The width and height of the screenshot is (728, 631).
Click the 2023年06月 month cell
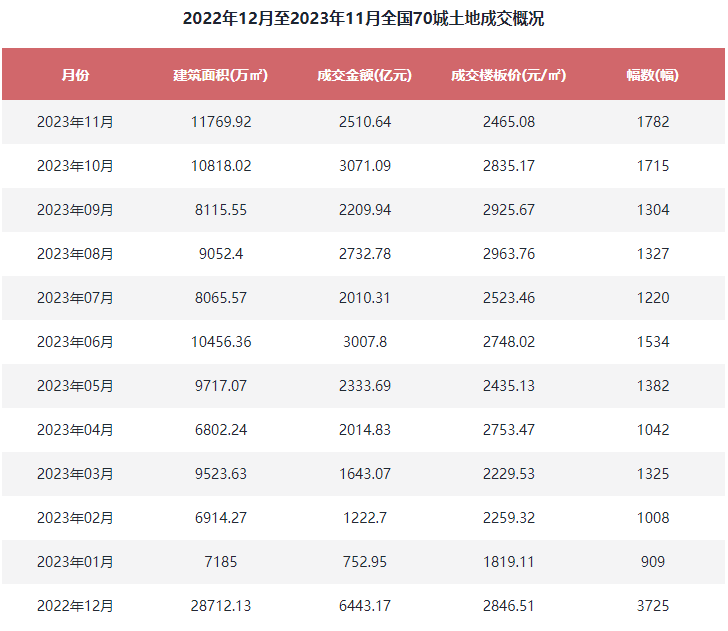pos(75,342)
